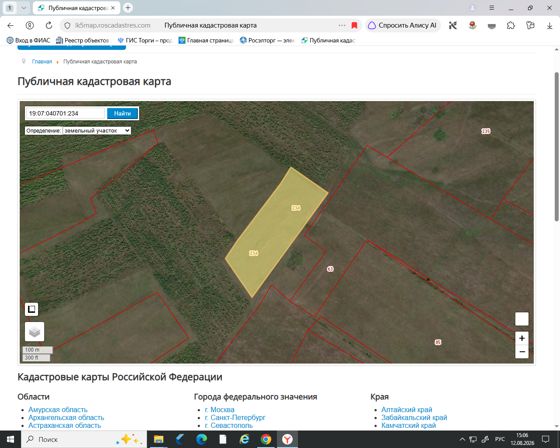Focus the cadastral number search field
Viewport: 560px width, 448px height.
point(66,113)
